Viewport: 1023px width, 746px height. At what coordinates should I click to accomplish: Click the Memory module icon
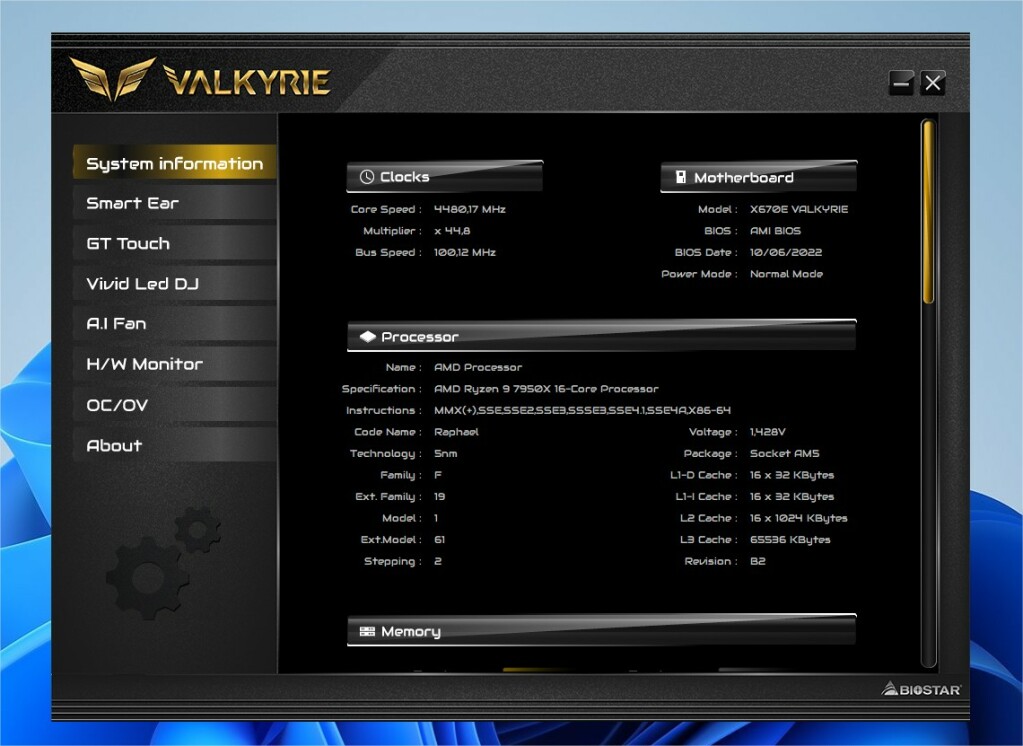tap(367, 631)
